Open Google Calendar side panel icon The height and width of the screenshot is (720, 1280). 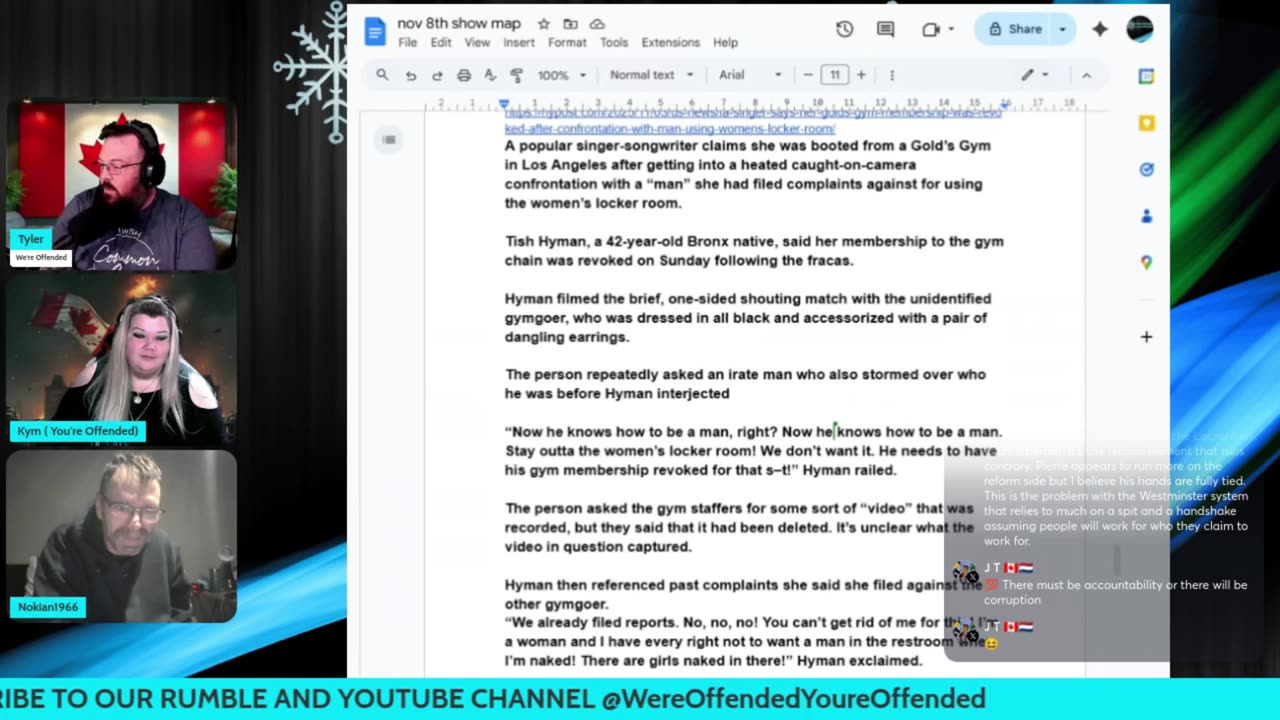coord(1146,77)
